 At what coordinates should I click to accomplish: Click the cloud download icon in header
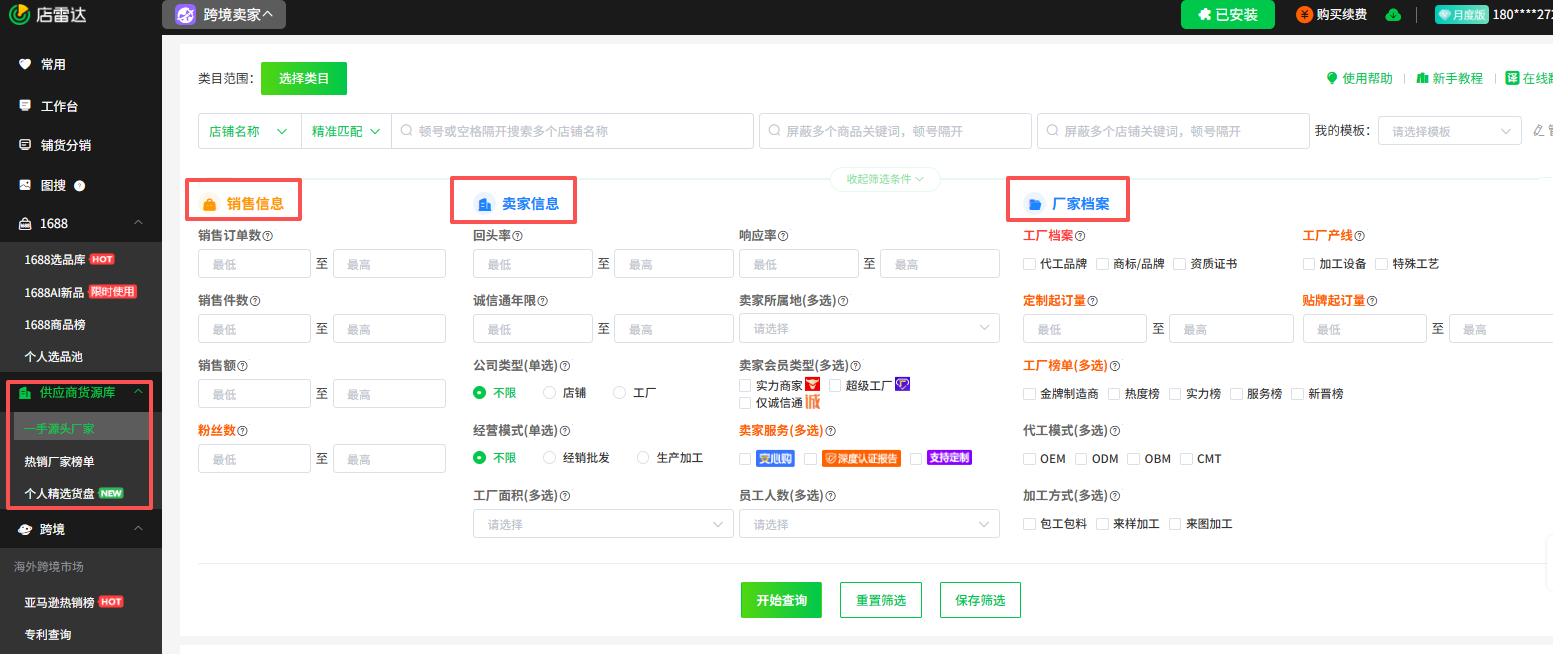click(1393, 15)
